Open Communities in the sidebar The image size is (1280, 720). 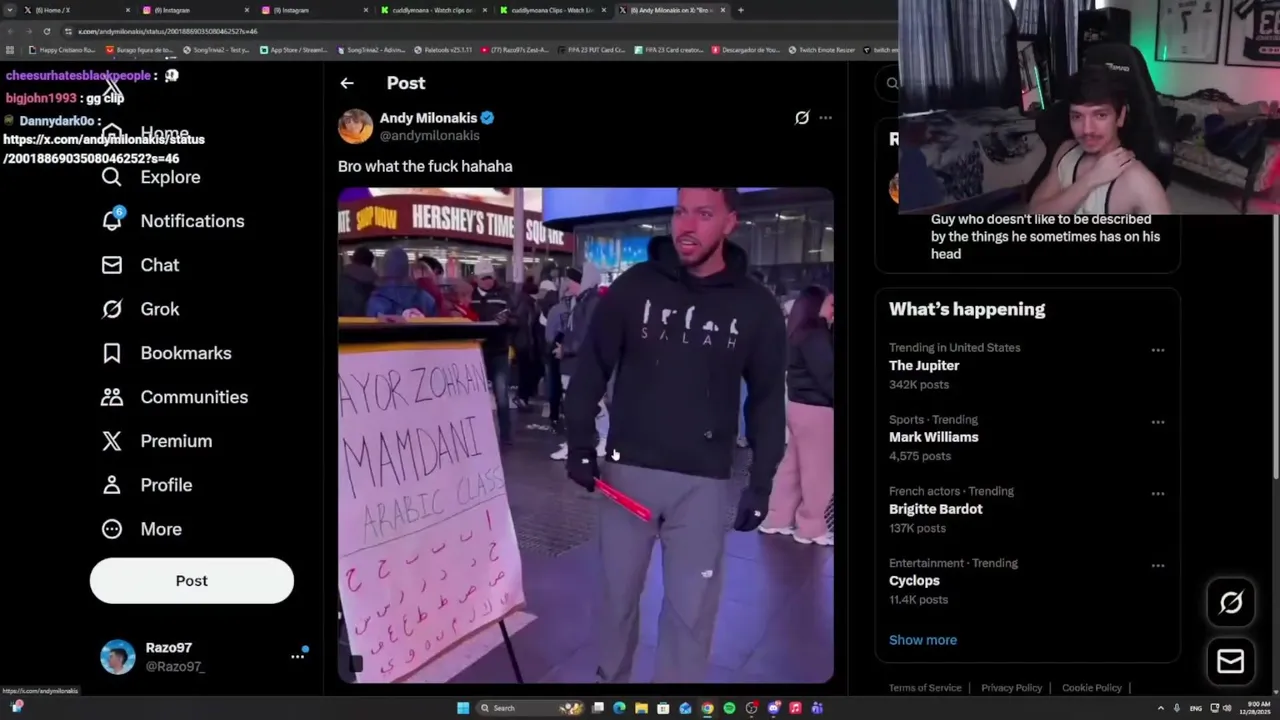(174, 397)
